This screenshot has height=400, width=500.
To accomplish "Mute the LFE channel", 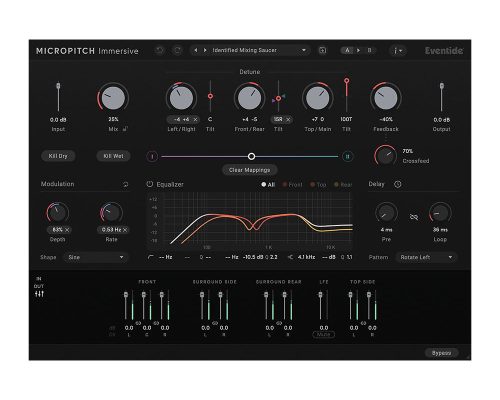I will click(x=324, y=334).
